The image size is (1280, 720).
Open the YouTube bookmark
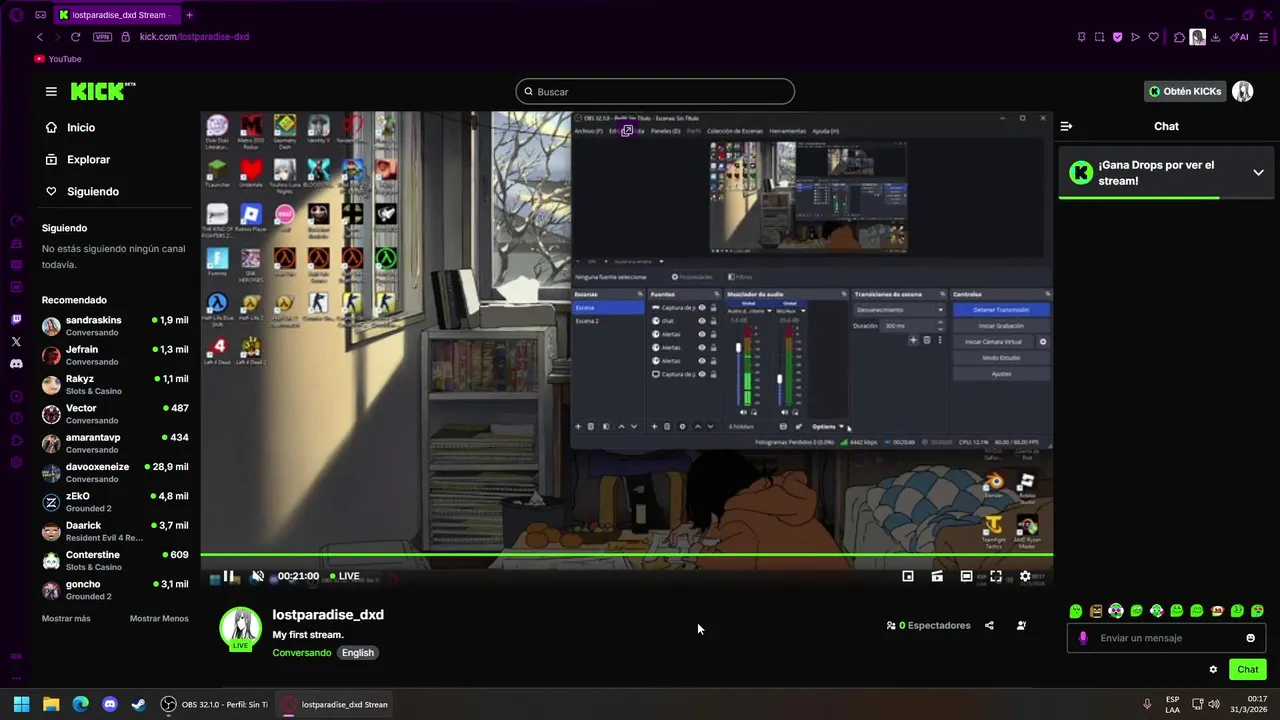point(58,59)
